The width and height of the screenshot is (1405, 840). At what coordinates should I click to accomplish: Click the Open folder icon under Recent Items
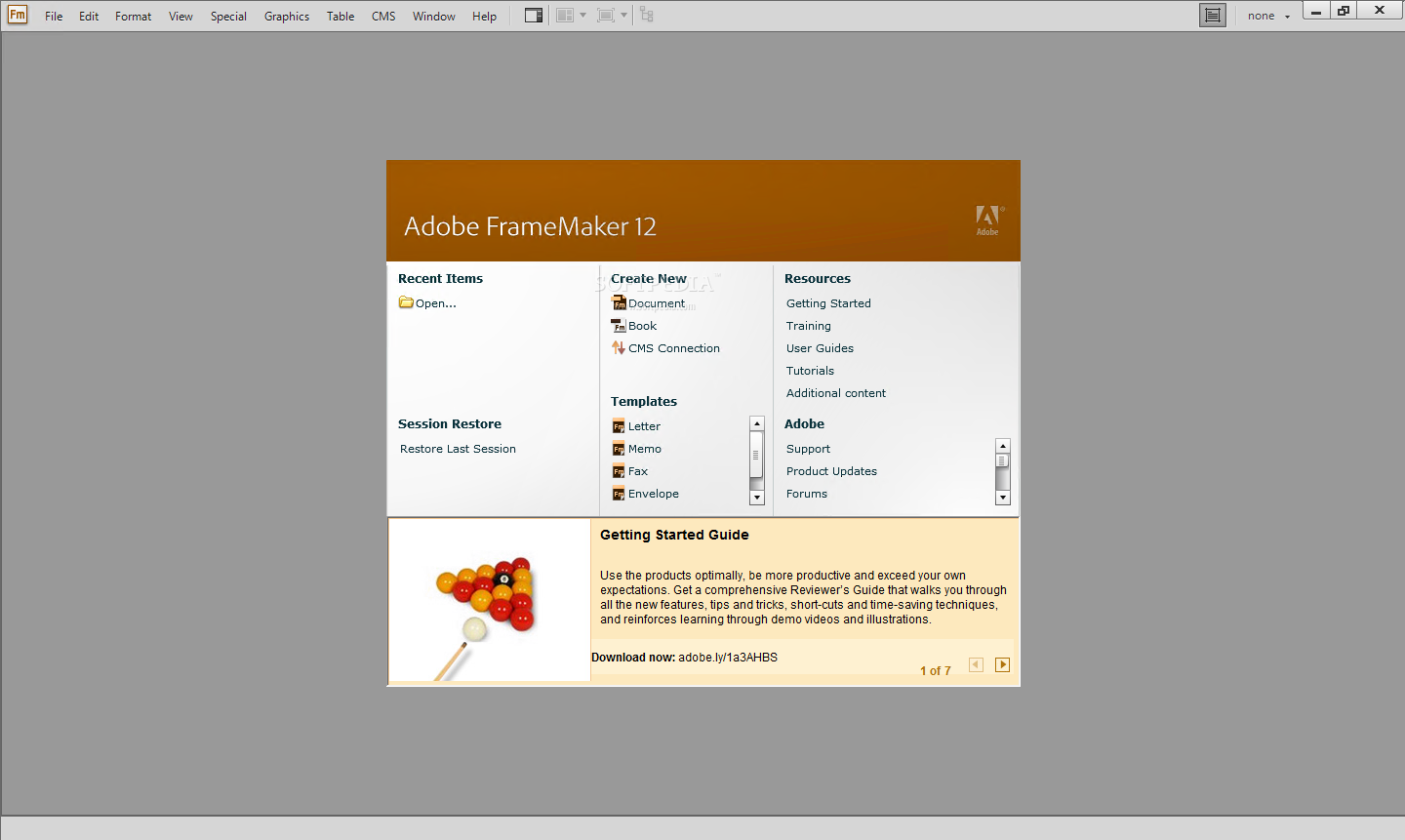pyautogui.click(x=406, y=302)
